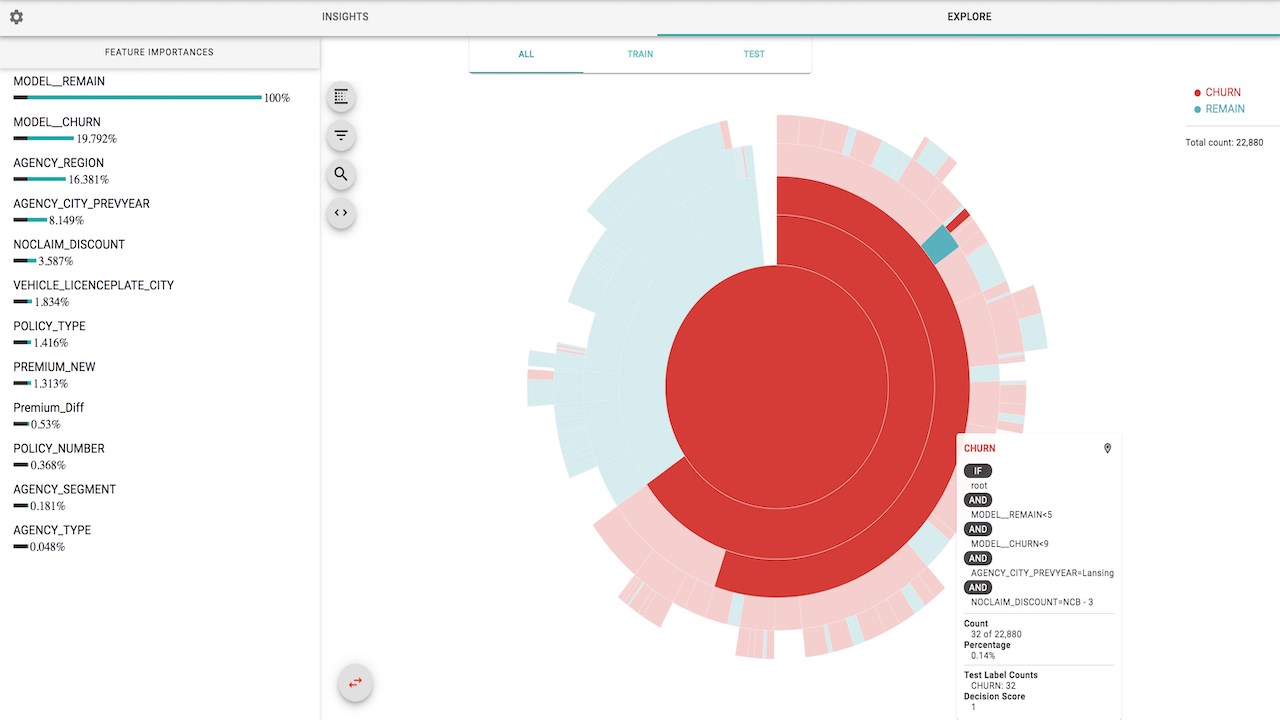Click the search magnifier icon
Screen dimensions: 1280x720
pos(341,174)
